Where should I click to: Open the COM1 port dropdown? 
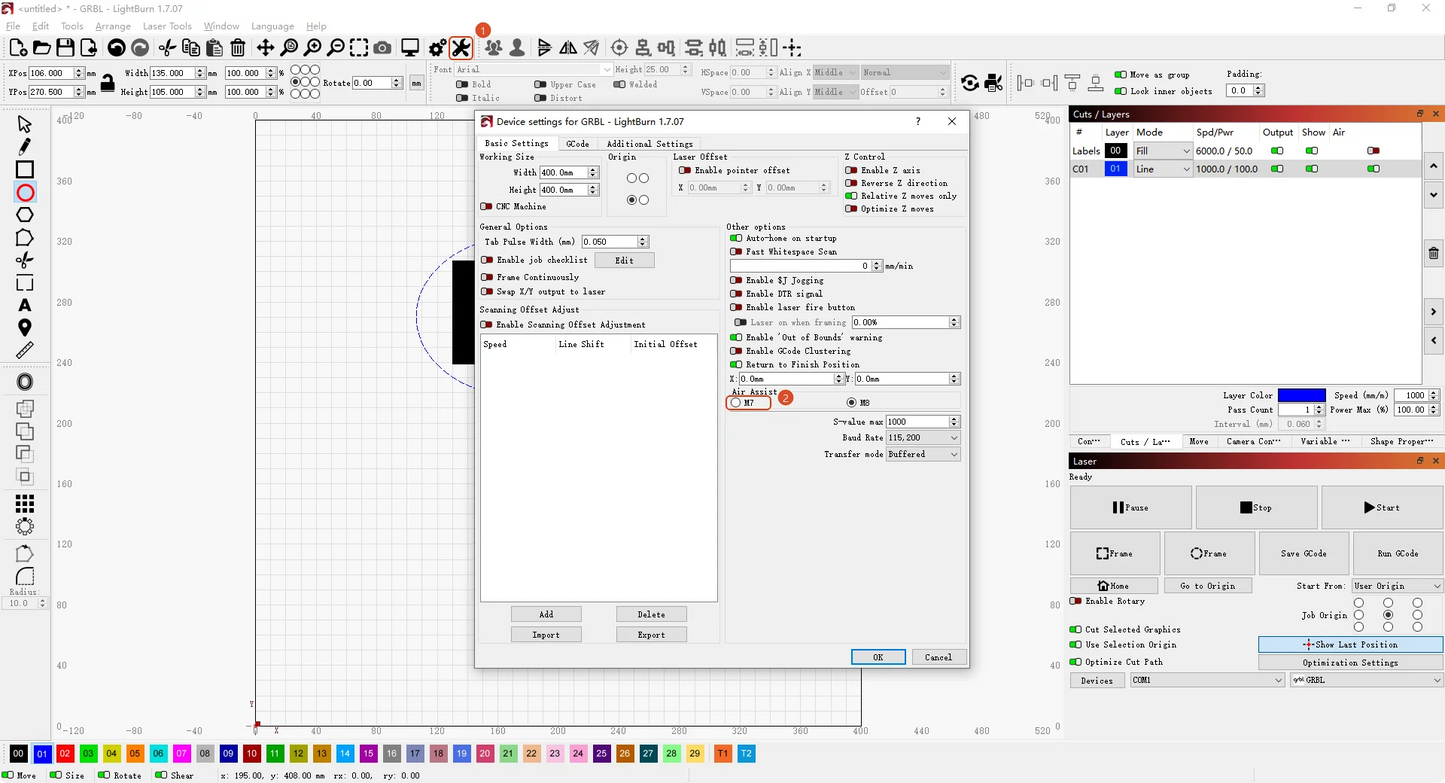[1207, 680]
